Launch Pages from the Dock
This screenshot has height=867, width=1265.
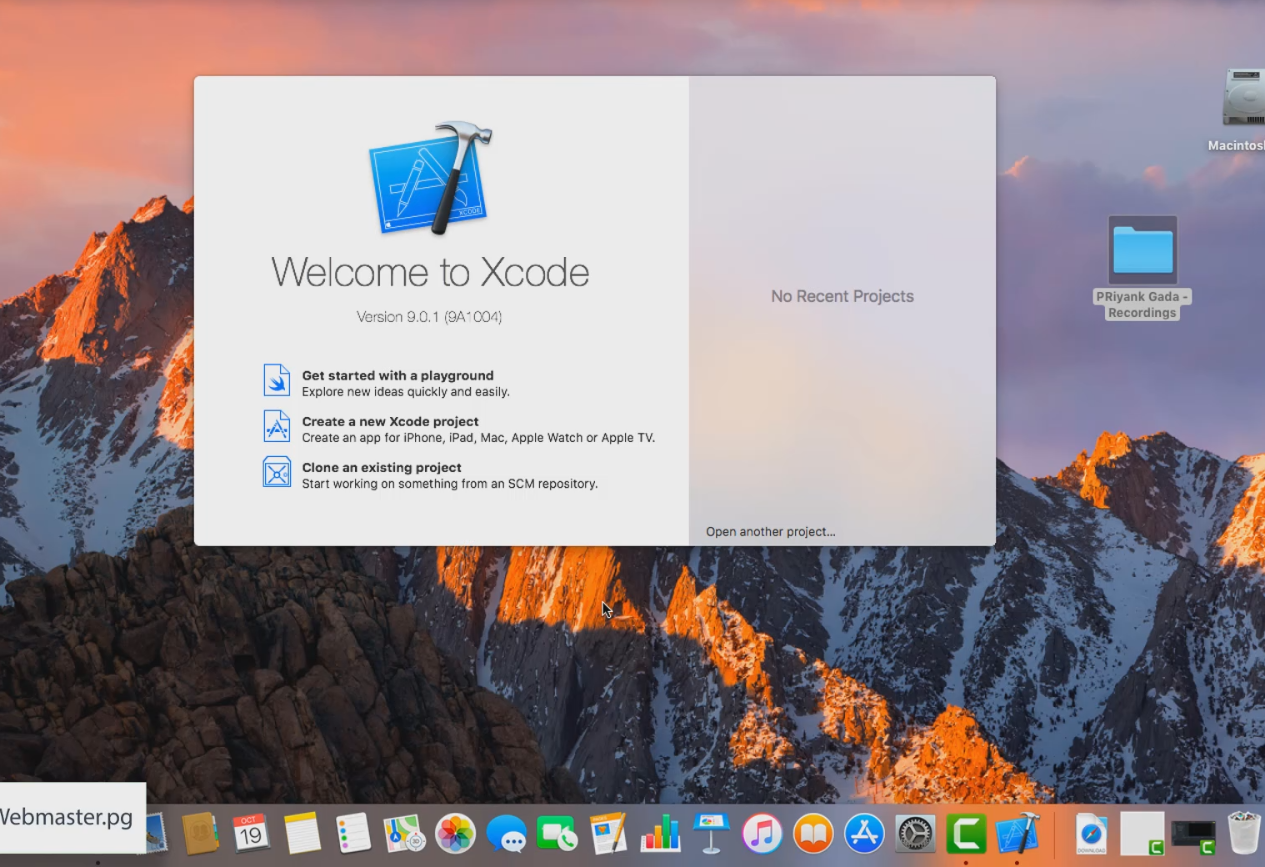(608, 833)
